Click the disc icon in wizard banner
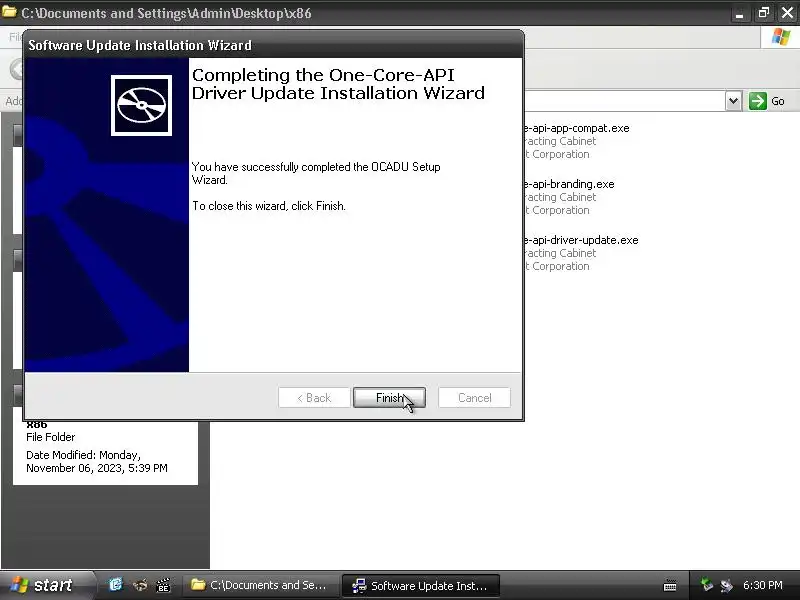 (141, 105)
